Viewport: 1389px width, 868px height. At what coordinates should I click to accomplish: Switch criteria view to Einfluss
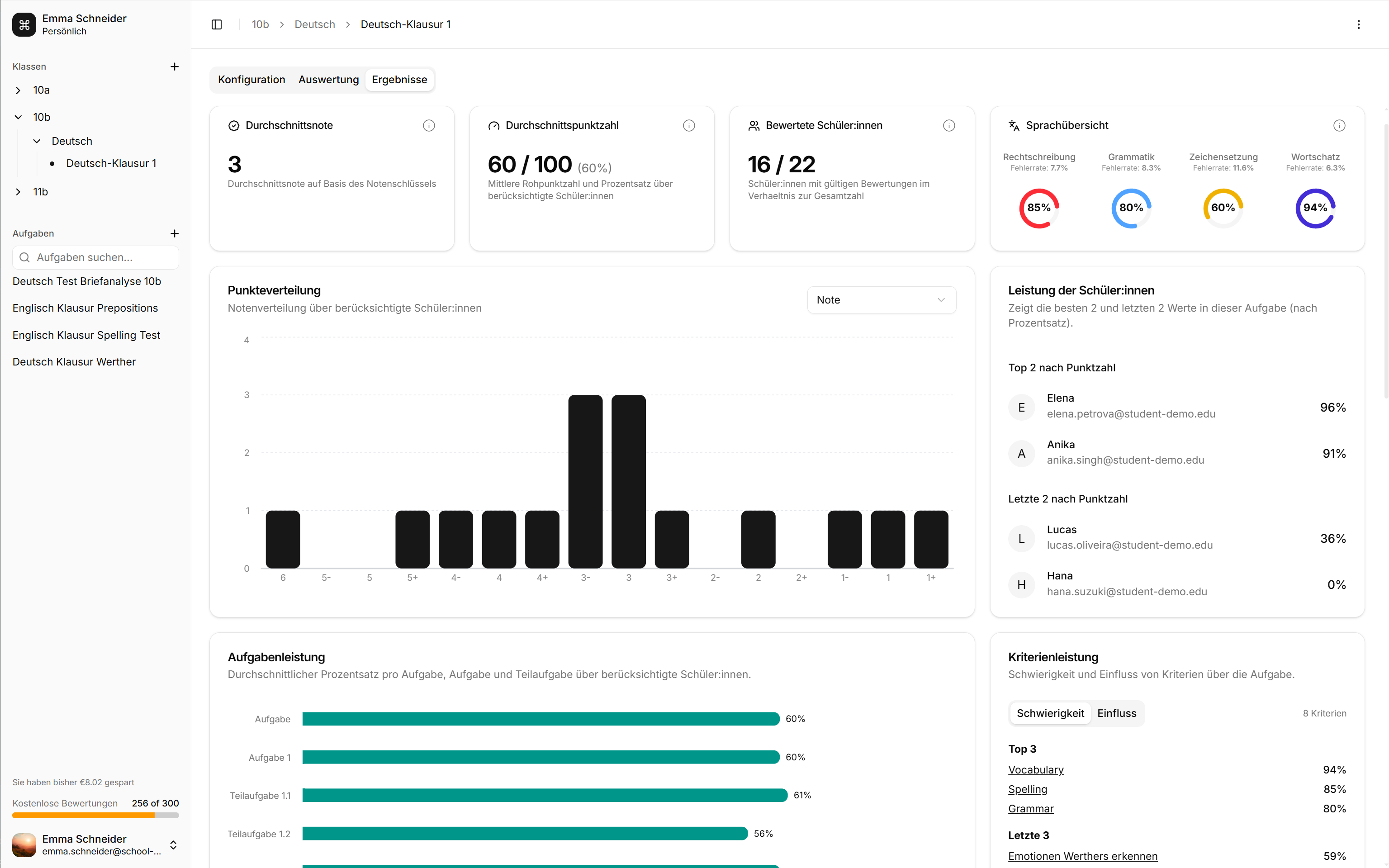[1116, 713]
